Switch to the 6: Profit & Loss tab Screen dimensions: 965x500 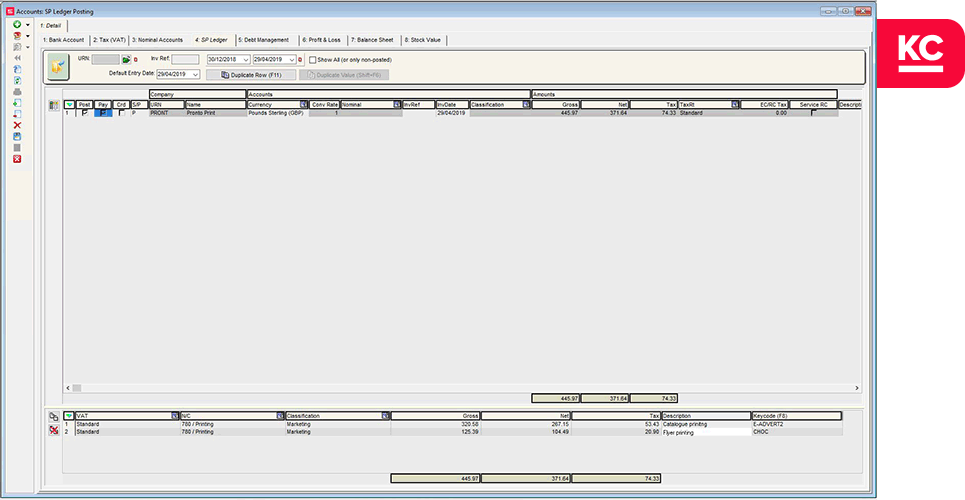tap(321, 40)
